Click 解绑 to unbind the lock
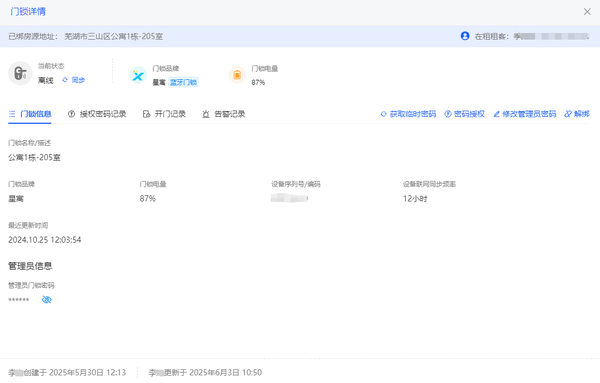This screenshot has height=383, width=600. pos(577,114)
